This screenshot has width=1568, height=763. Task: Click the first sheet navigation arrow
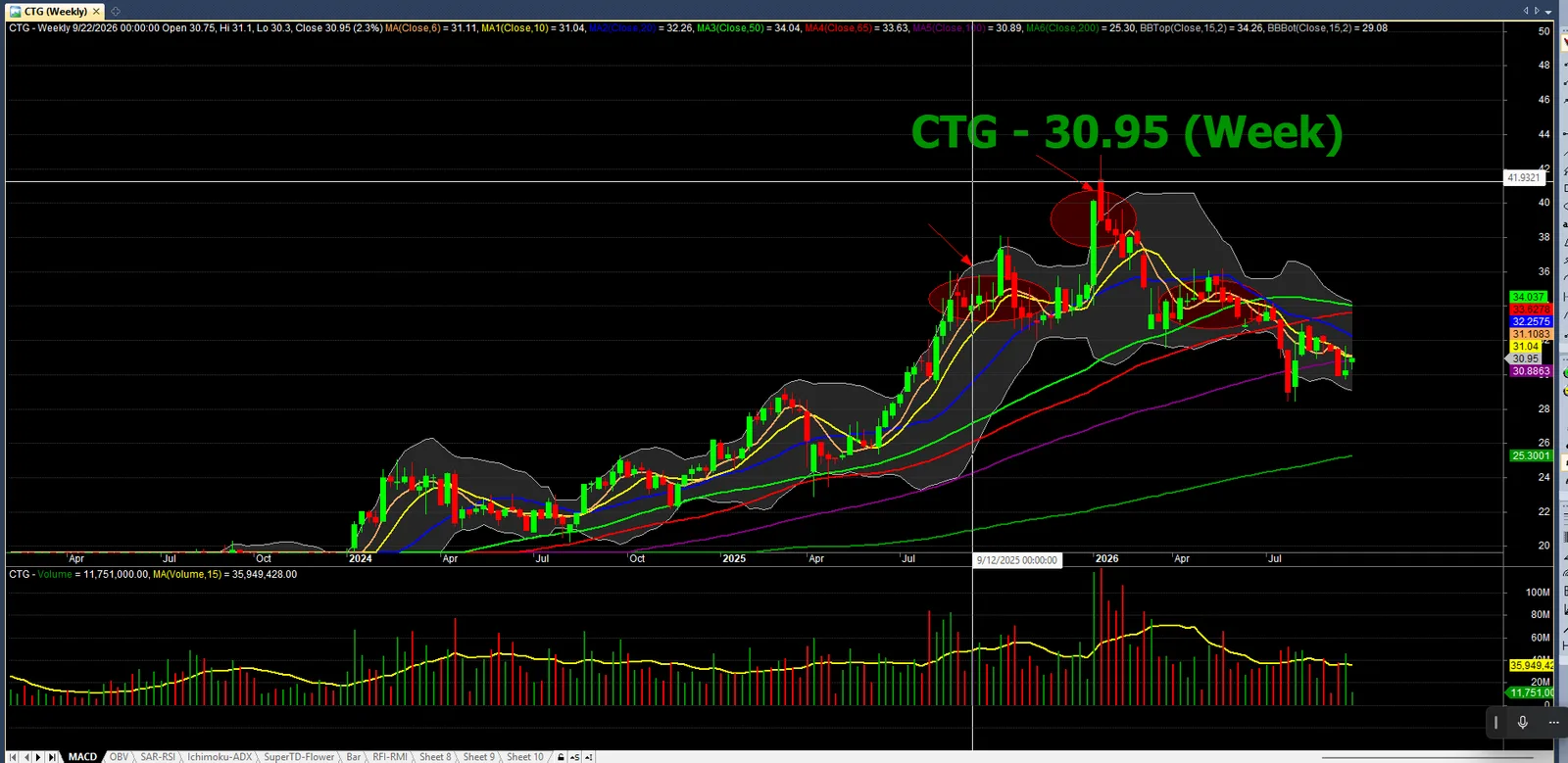pyautogui.click(x=13, y=757)
